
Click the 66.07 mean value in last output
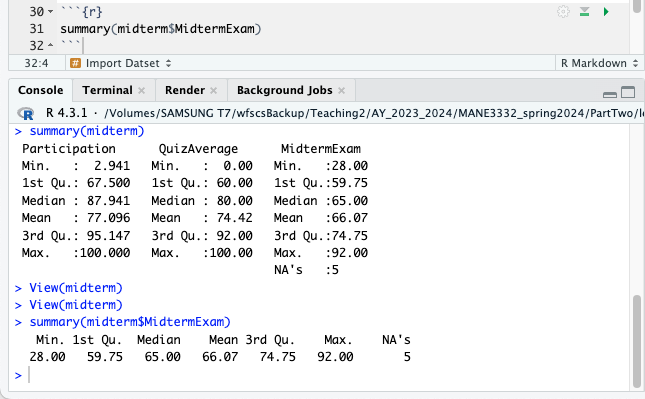220,357
